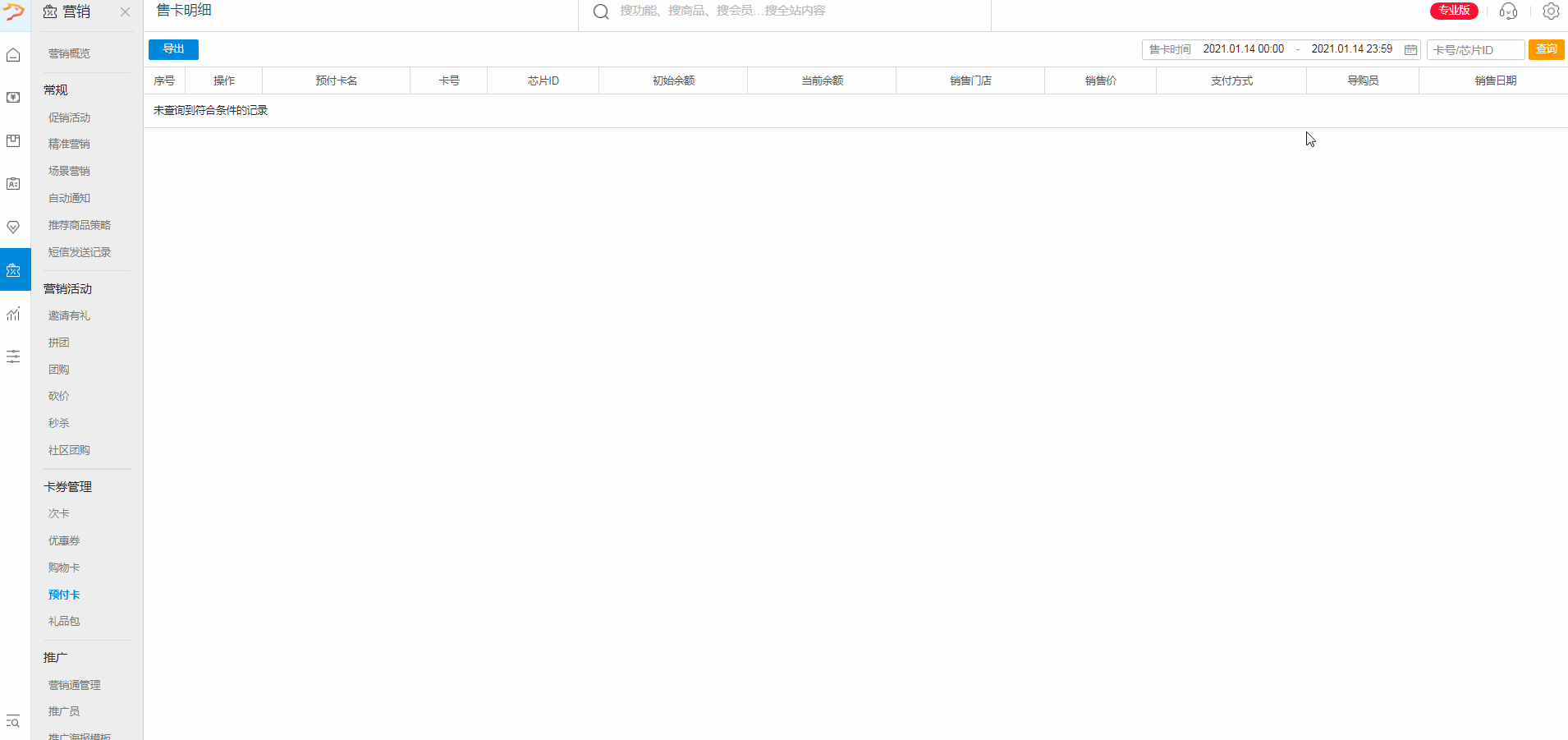
Task: Click the 芯片ID column header
Action: click(x=543, y=80)
